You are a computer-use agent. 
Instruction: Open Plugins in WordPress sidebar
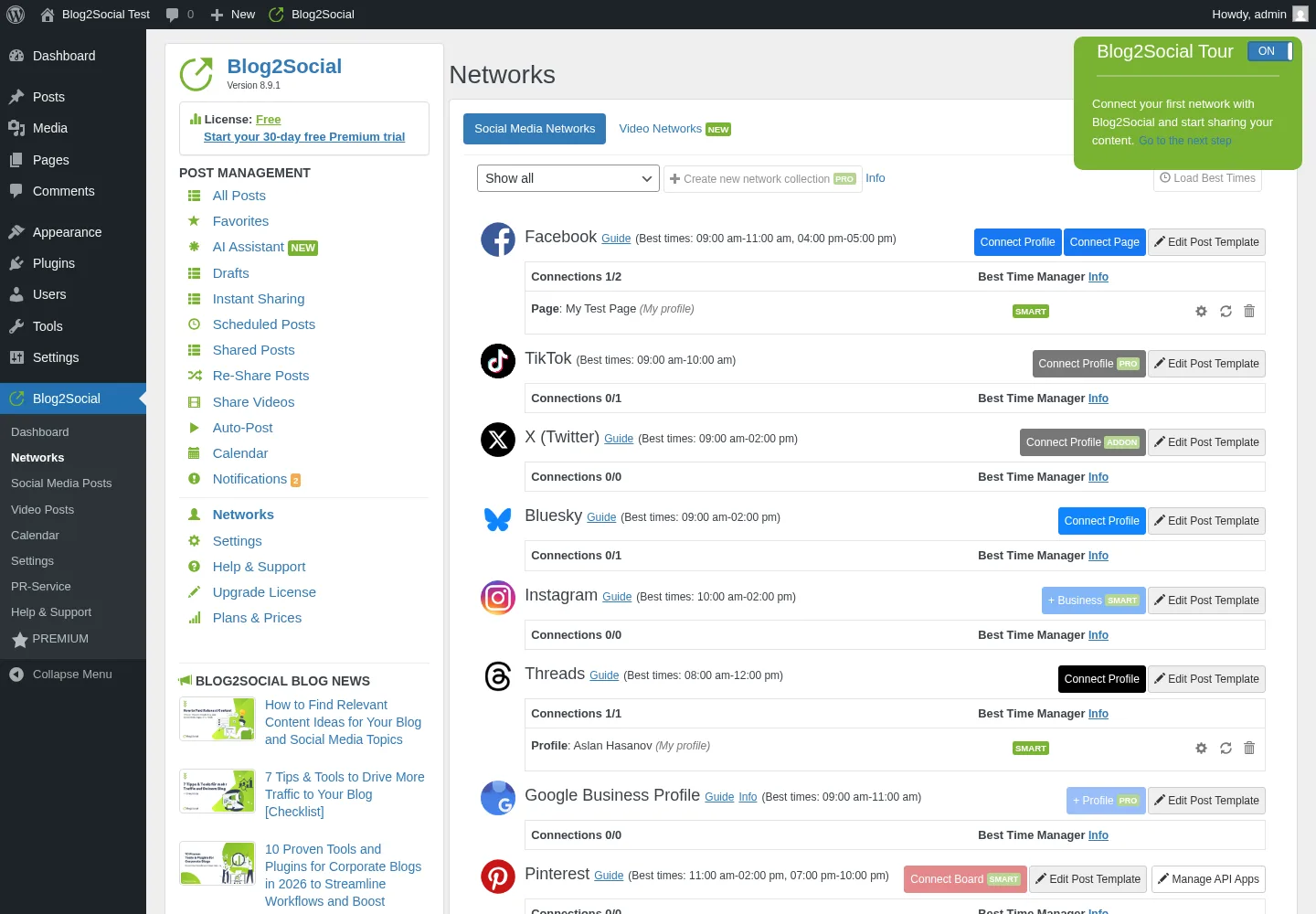(x=53, y=263)
